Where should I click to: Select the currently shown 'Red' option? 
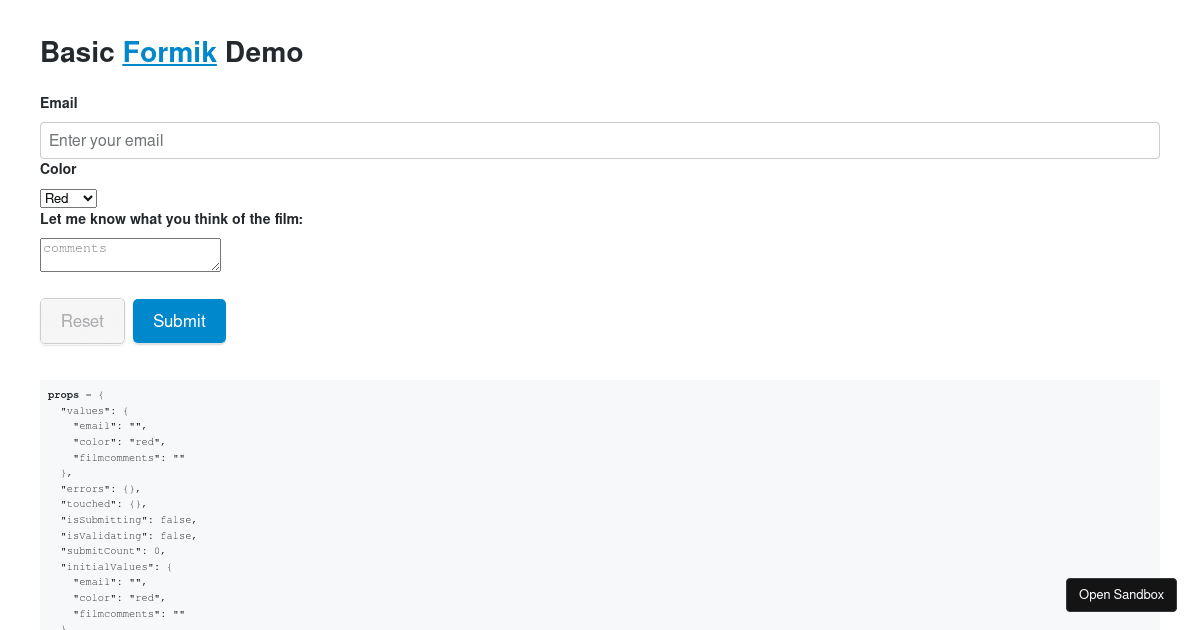[x=58, y=198]
